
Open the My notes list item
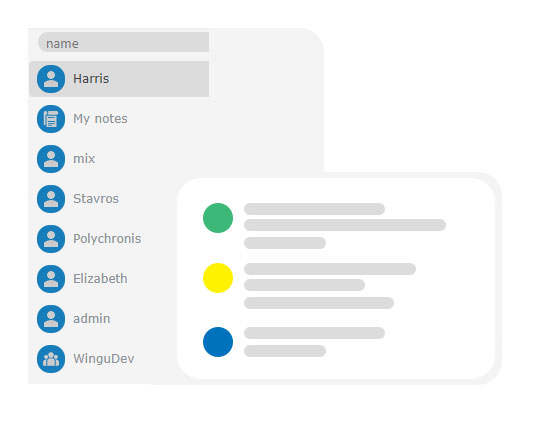point(100,119)
